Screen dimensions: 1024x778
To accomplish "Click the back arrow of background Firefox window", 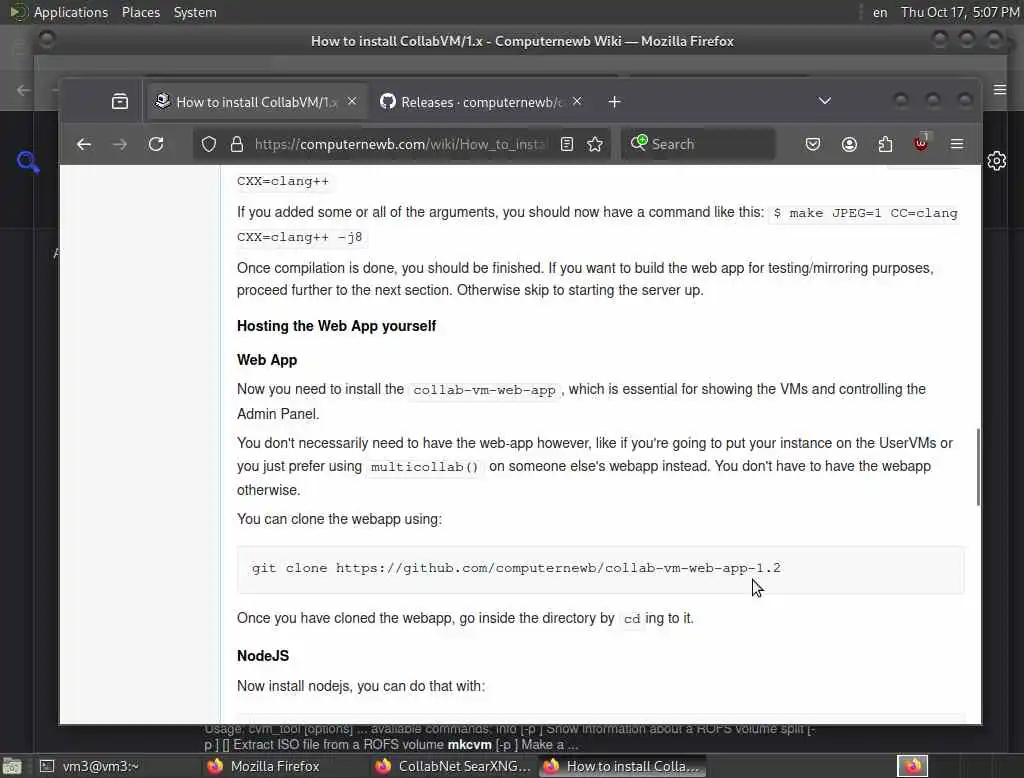I will [x=24, y=90].
